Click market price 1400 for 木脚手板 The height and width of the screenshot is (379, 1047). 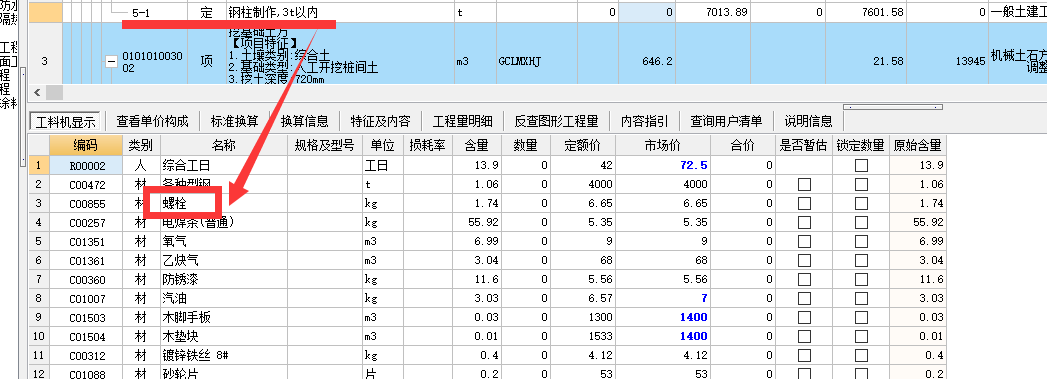click(663, 318)
